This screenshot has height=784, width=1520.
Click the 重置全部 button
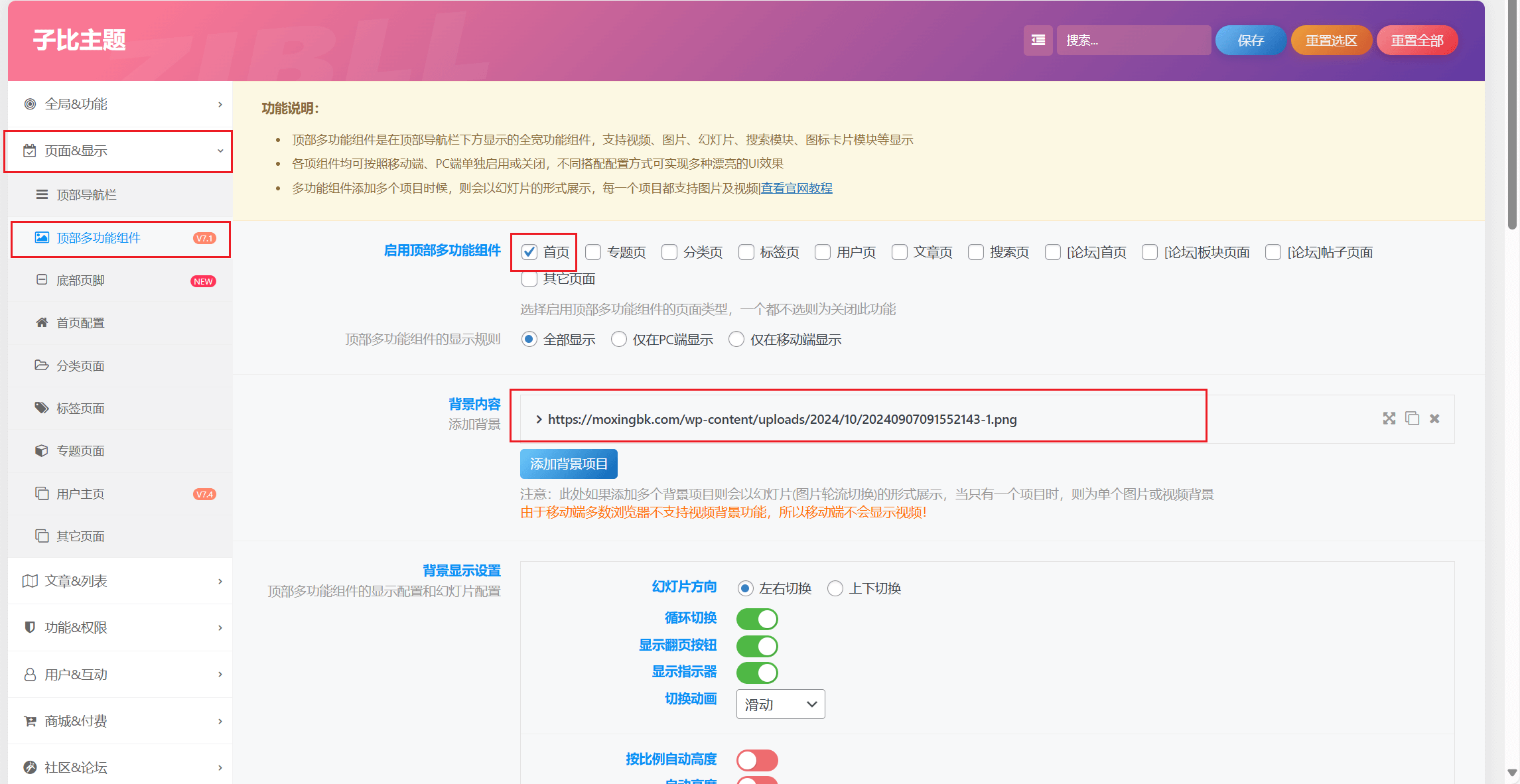coord(1417,40)
